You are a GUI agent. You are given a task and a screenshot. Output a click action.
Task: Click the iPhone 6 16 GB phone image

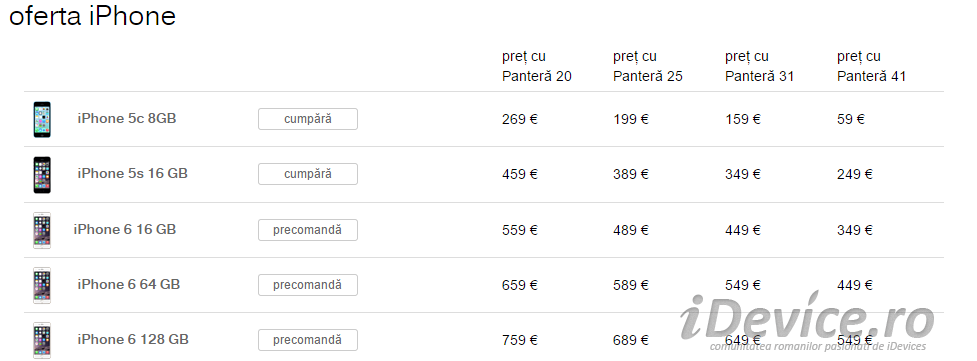click(x=42, y=230)
